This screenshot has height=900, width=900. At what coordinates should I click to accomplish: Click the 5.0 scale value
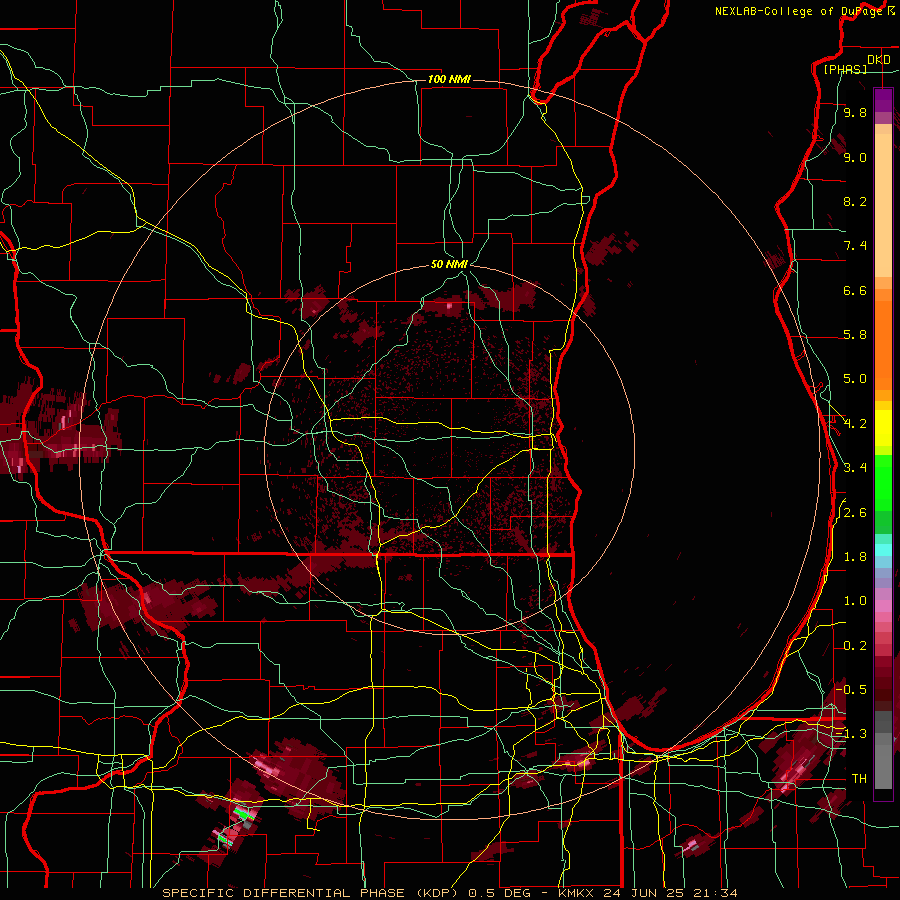point(855,379)
